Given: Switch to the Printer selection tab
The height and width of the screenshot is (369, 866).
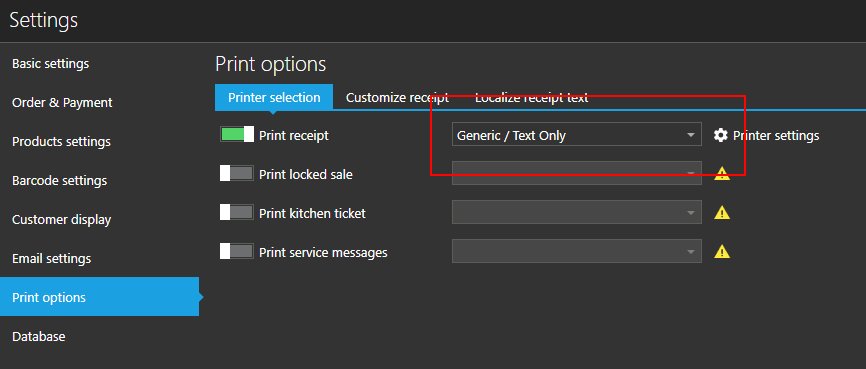Looking at the screenshot, I should 274,98.
